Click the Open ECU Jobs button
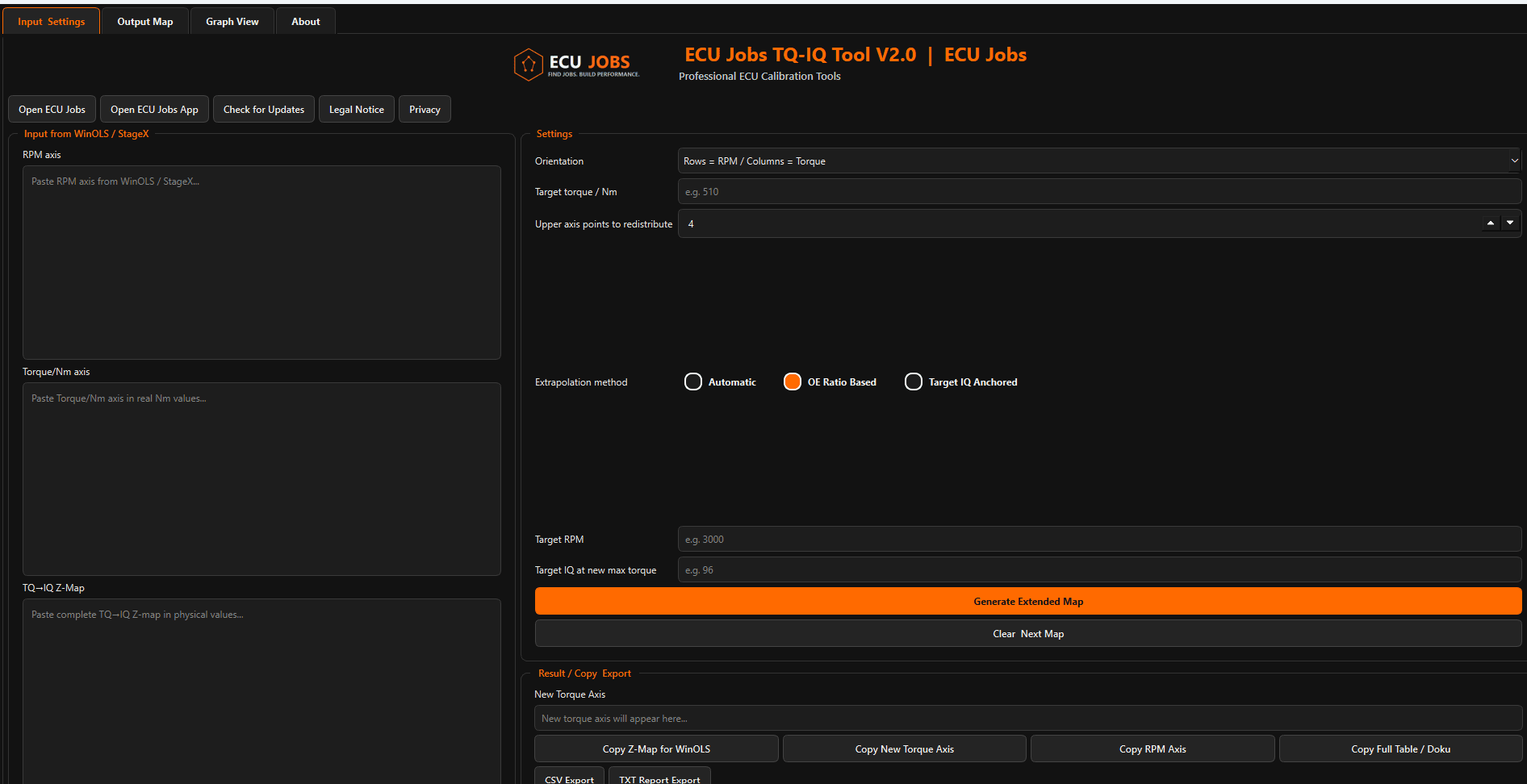Viewport: 1527px width, 784px height. (52, 110)
